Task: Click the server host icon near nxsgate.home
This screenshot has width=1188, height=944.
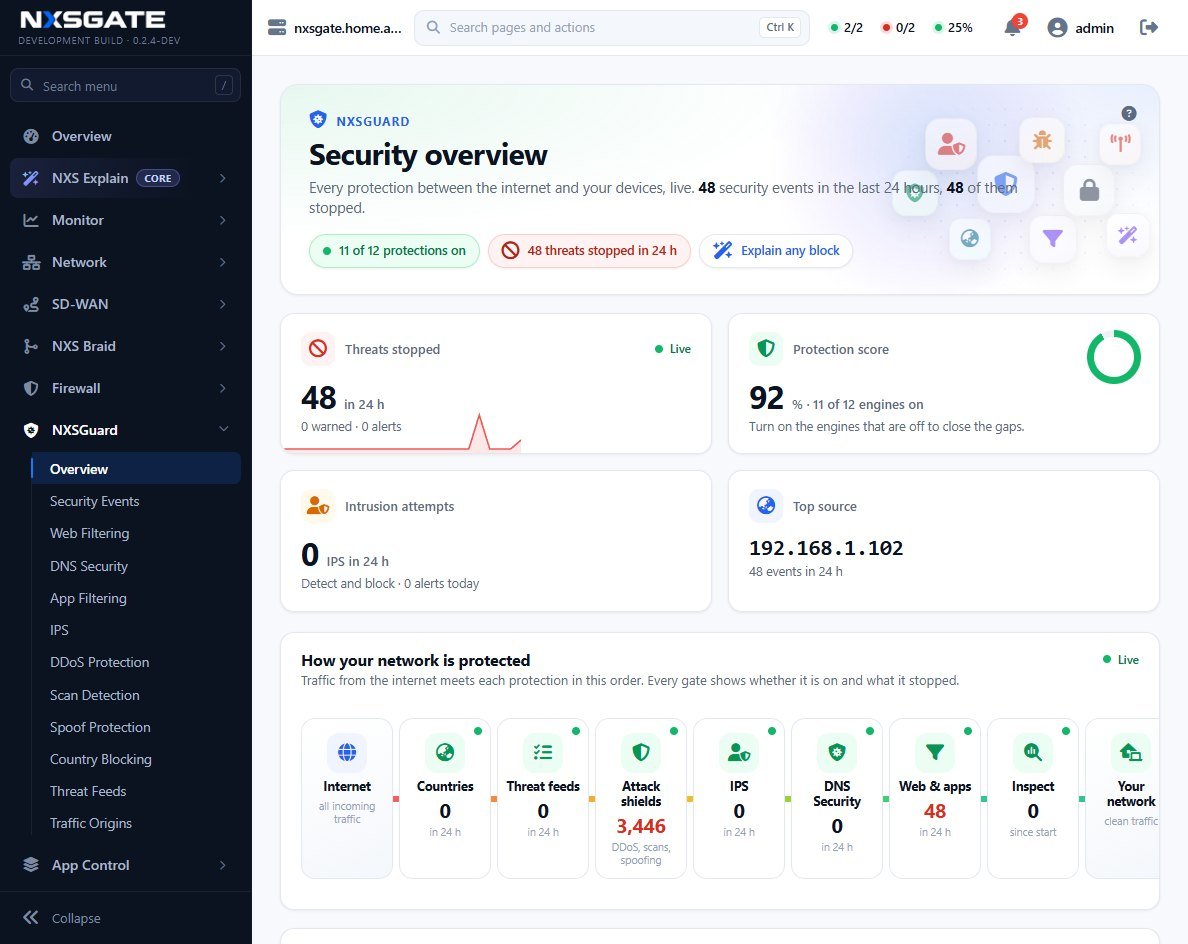Action: pyautogui.click(x=277, y=28)
